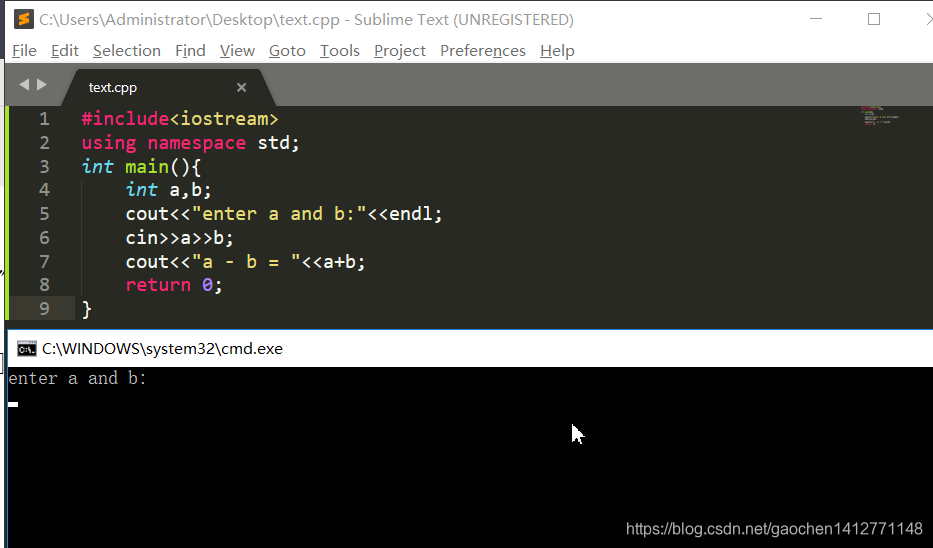Click line number 1 in gutter
This screenshot has width=933, height=548.
tap(45, 119)
